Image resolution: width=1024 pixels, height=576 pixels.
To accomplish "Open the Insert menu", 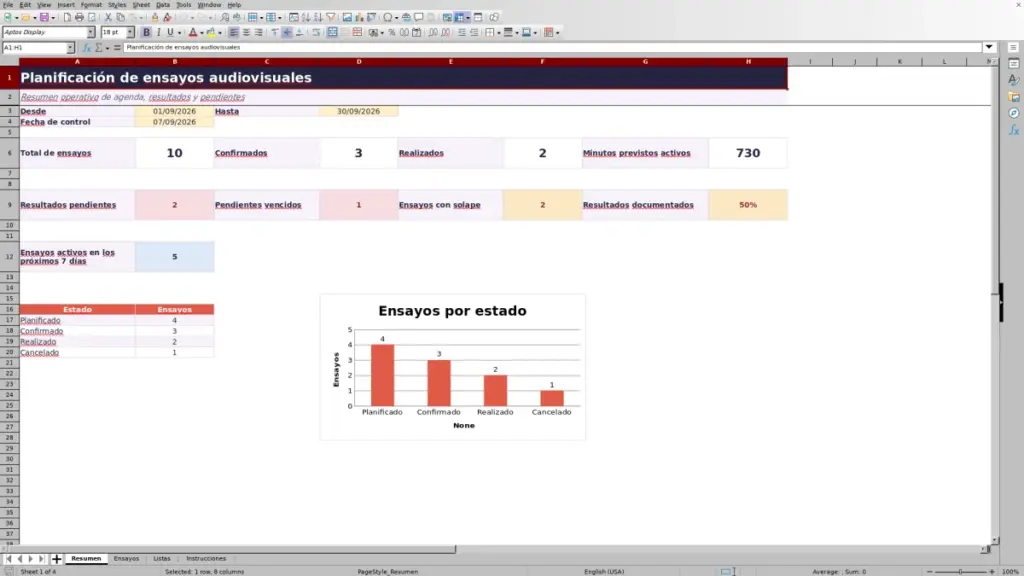I will (x=66, y=5).
